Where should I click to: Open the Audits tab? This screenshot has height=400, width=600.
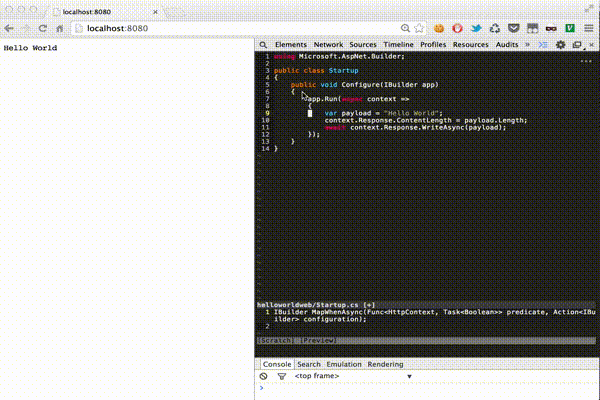click(507, 44)
